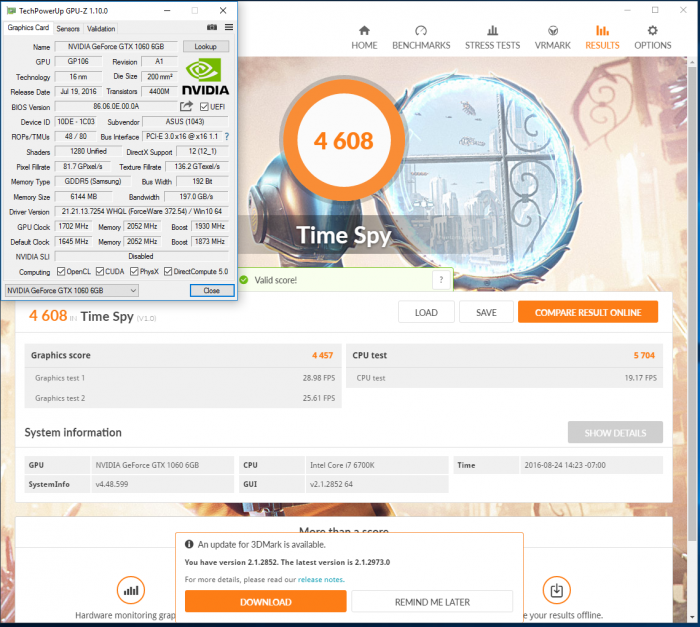
Task: Click the LOAD button
Action: coord(426,313)
